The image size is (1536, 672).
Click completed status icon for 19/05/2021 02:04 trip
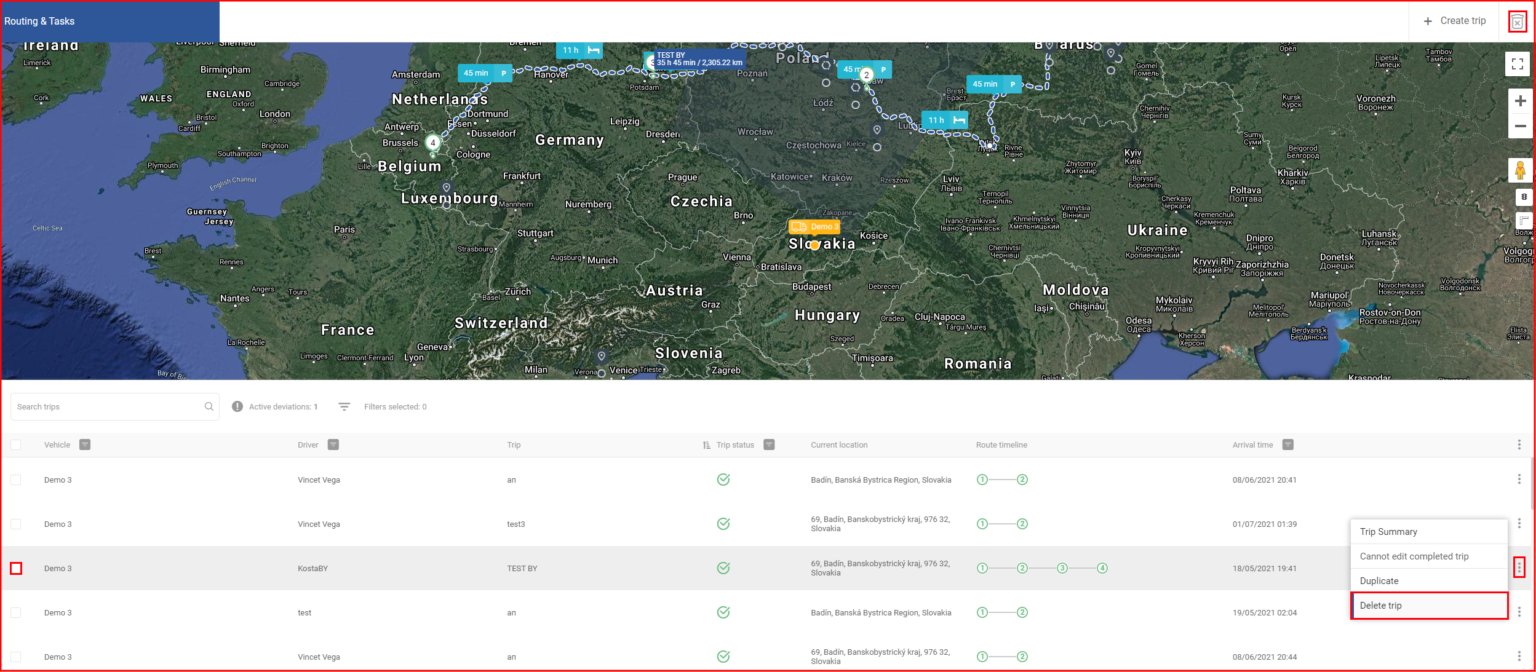point(723,612)
